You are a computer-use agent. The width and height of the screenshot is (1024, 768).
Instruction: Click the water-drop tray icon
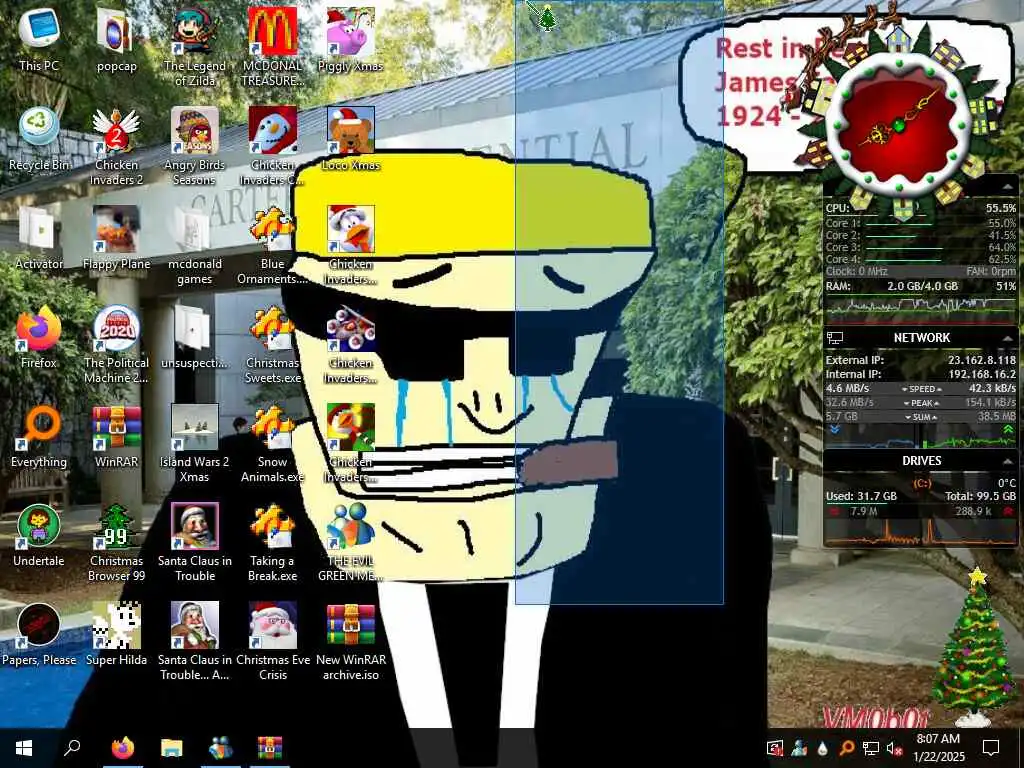[x=823, y=748]
